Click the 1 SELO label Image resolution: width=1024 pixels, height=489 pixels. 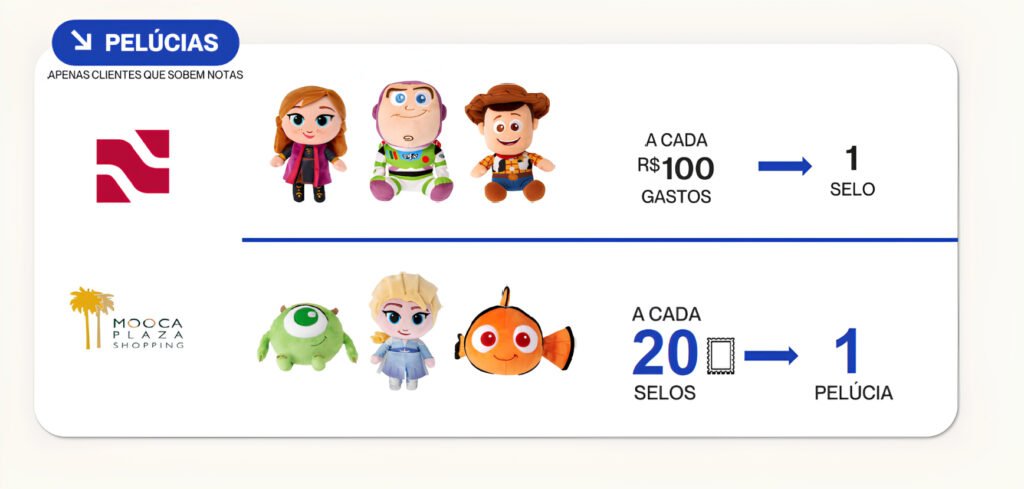(852, 171)
